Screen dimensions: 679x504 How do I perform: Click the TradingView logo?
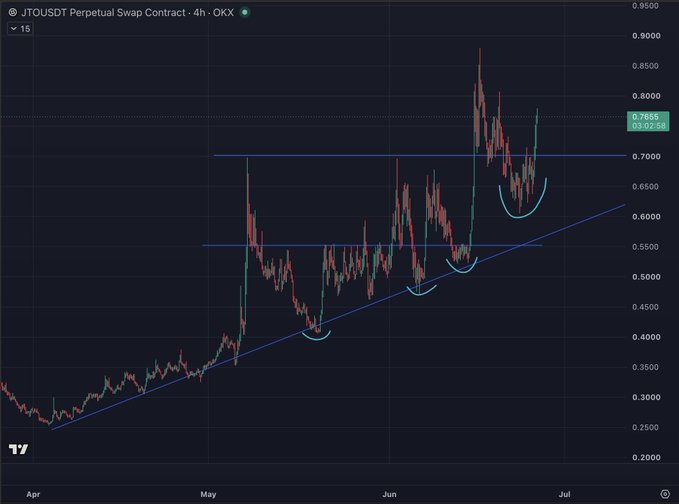pos(18,449)
